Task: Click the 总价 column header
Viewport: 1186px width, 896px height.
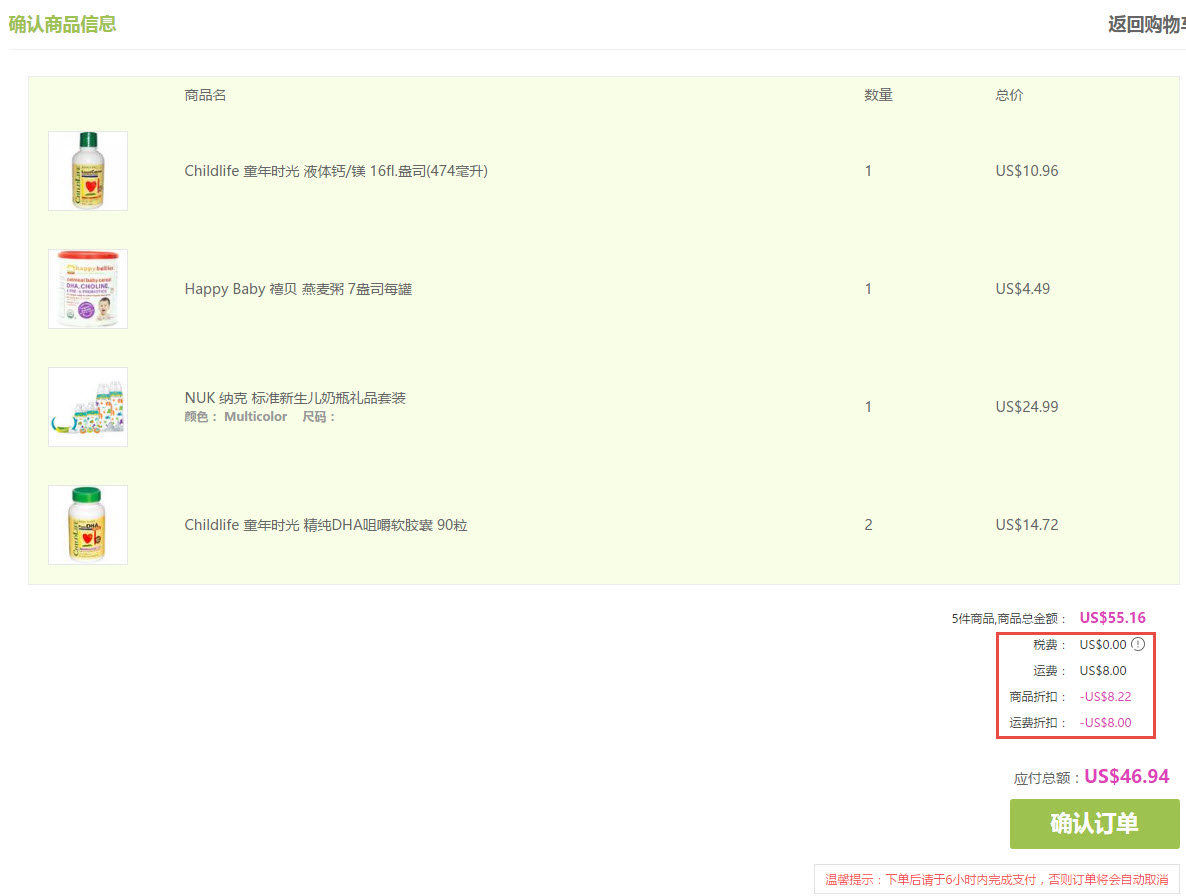Action: (x=1009, y=95)
